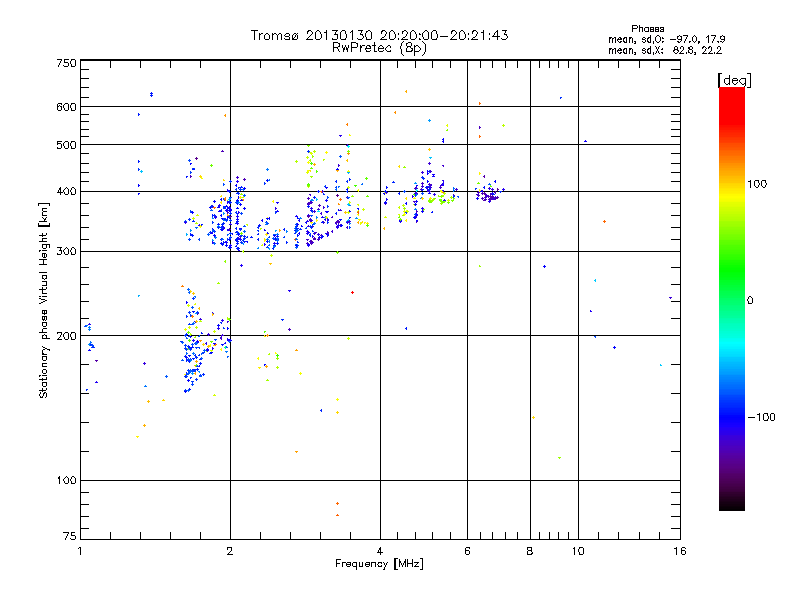The image size is (800, 600).
Task: Click the plot title 'Tromsø 20130130 20:20:00-20:21:43'
Action: [x=379, y=35]
